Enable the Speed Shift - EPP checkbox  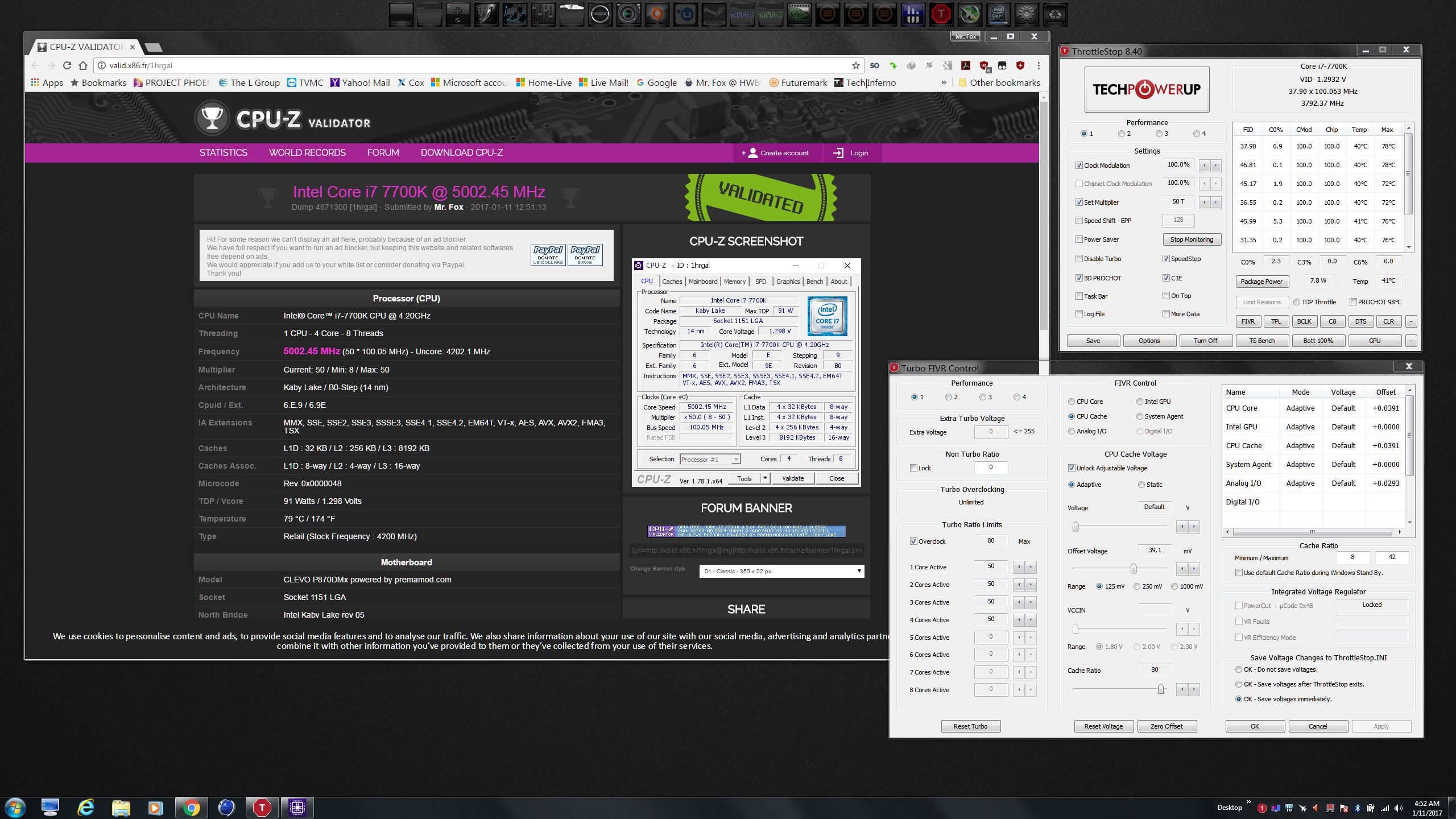click(1079, 221)
